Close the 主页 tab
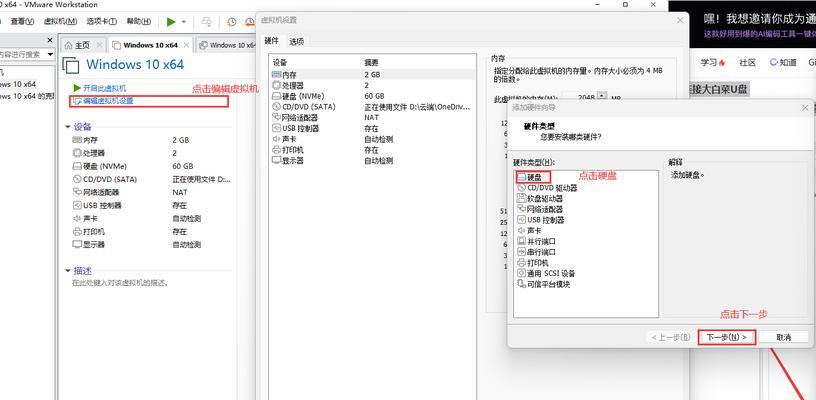Image resolution: width=816 pixels, height=400 pixels. click(99, 45)
